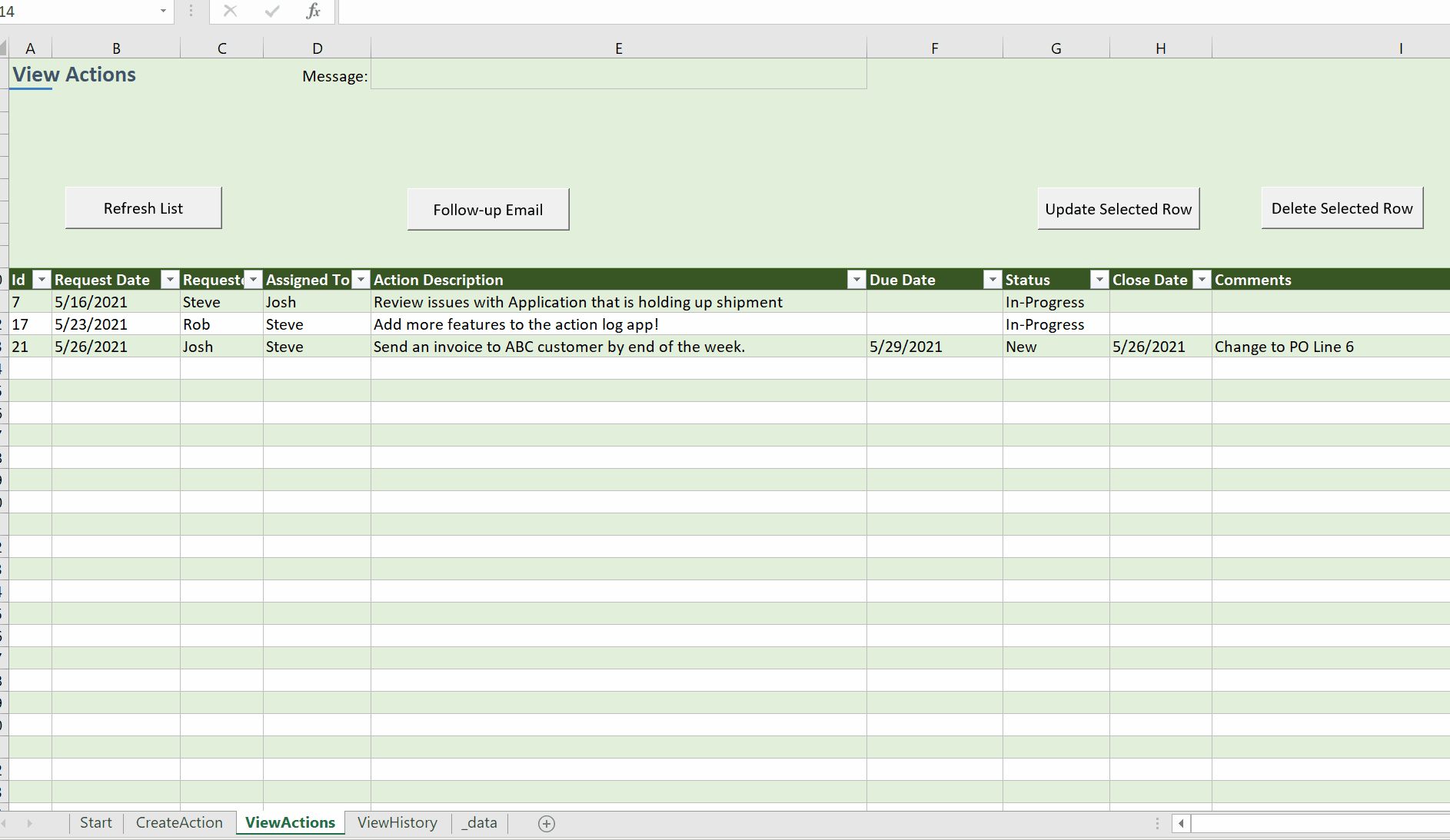This screenshot has width=1450, height=840.
Task: Click the Insert Function (fx) icon
Action: tap(314, 11)
